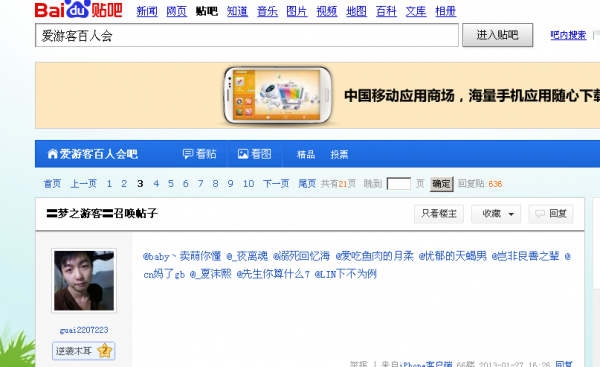This screenshot has width=600, height=367.
Task: Click the thread title 〓梦之游客〓召唤帖子
Action: 102,213
